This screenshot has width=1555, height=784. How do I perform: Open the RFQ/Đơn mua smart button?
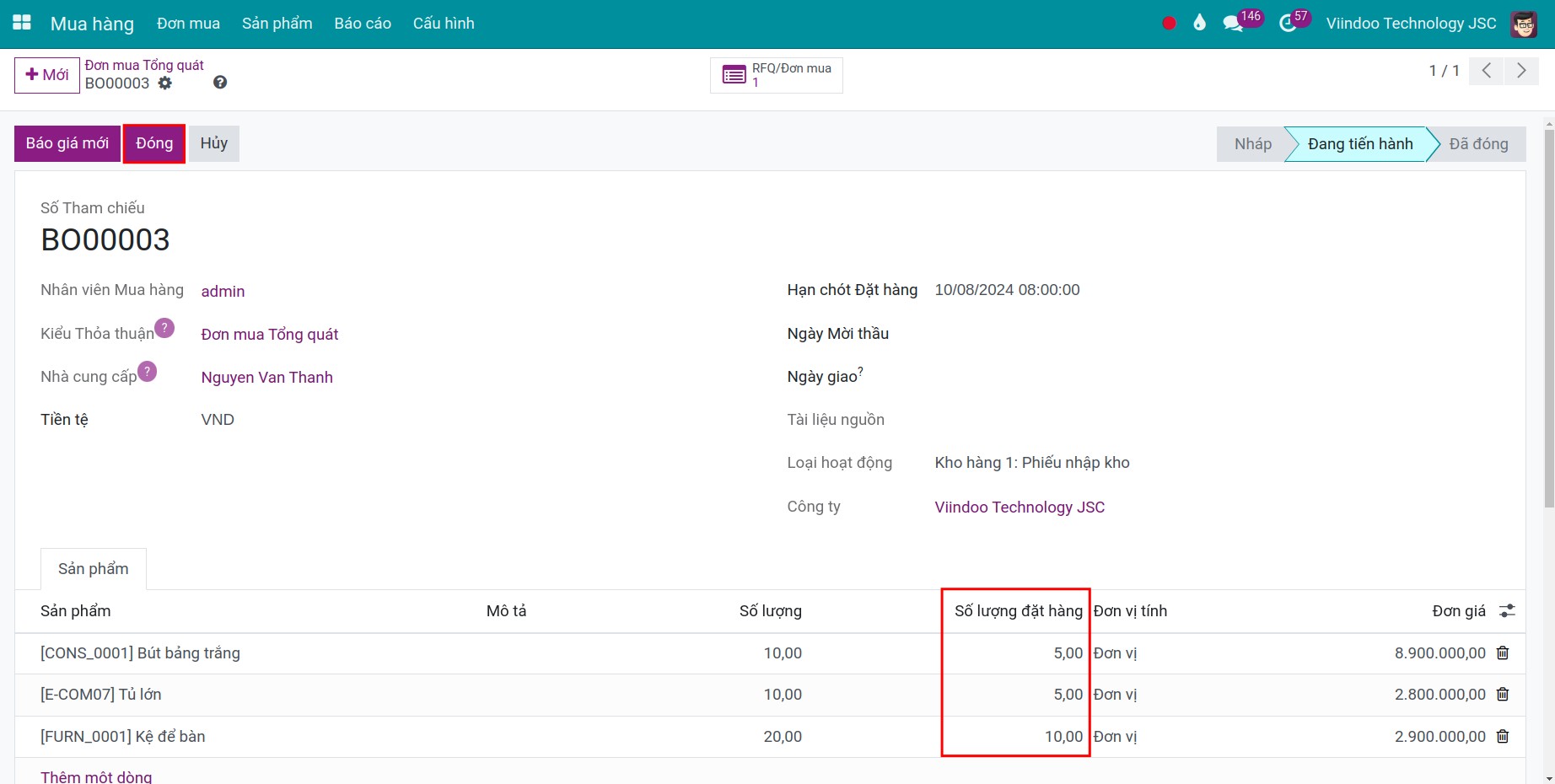tap(777, 75)
